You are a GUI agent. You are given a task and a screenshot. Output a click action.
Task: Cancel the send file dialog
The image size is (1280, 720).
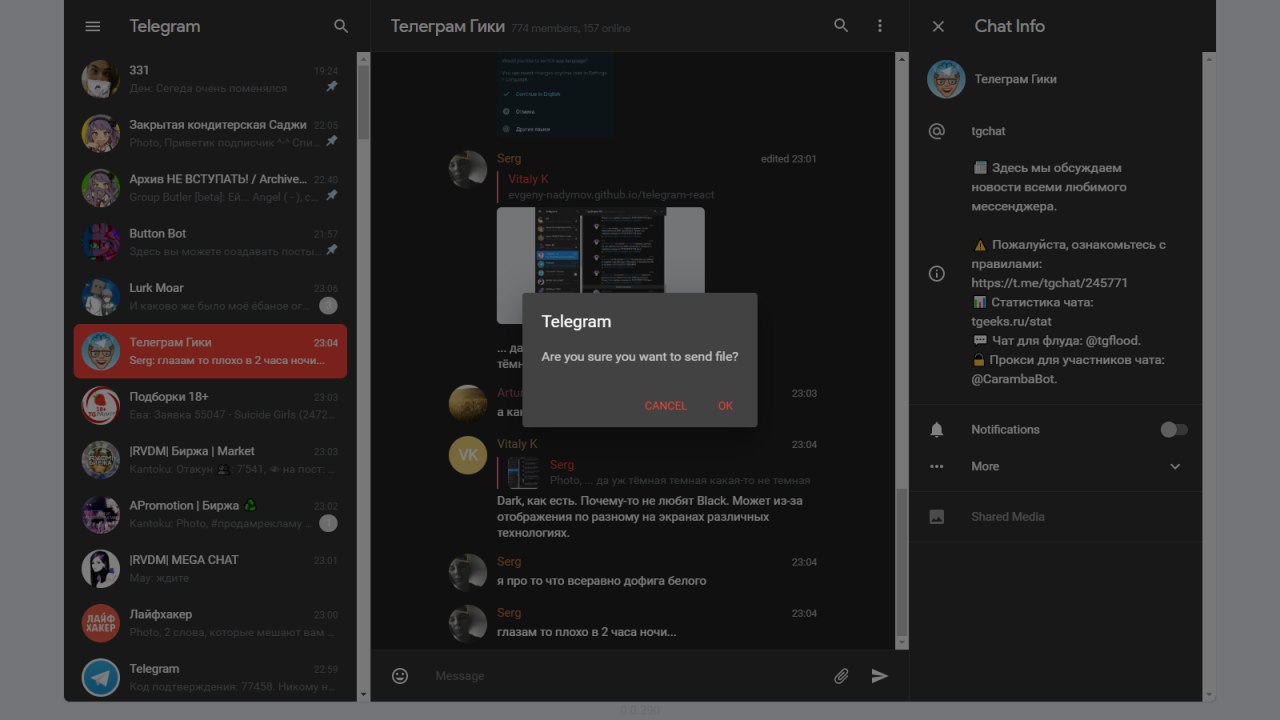pos(666,406)
